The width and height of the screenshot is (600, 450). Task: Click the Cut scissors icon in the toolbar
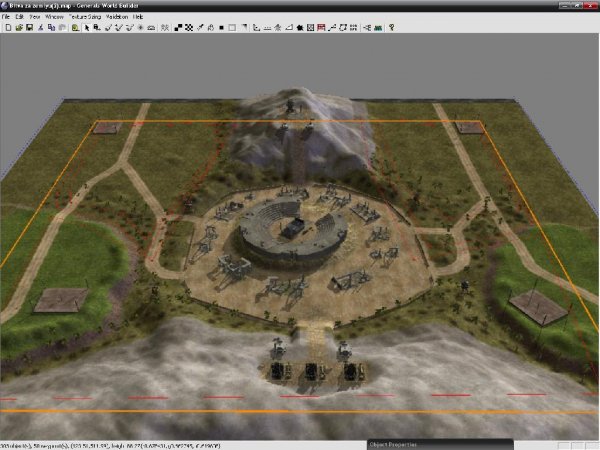[x=41, y=27]
